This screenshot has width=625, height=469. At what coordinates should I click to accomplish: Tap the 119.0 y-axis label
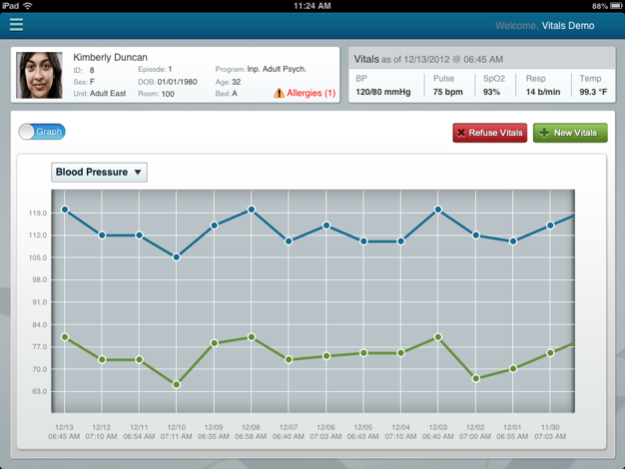[x=37, y=213]
